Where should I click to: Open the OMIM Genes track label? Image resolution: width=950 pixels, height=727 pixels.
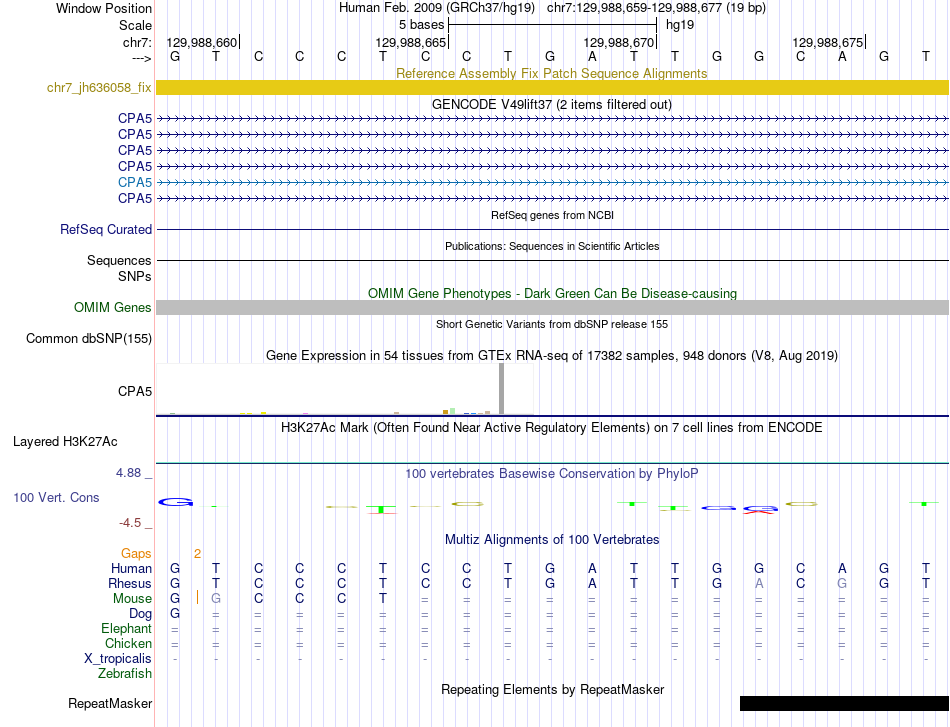[x=112, y=307]
